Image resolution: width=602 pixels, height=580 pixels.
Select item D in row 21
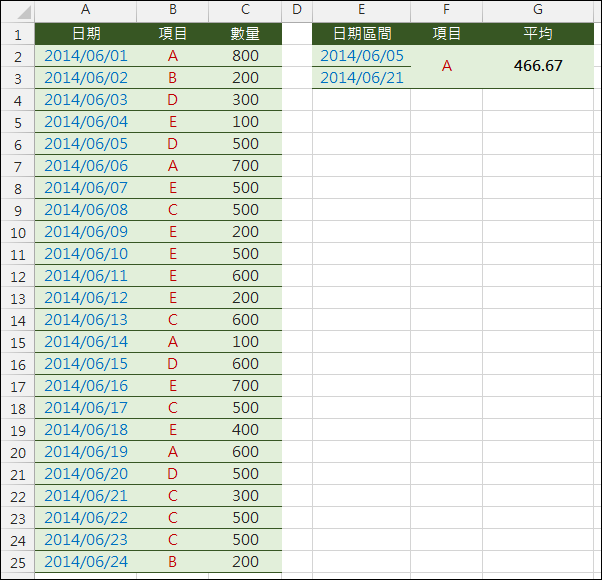[x=173, y=474]
